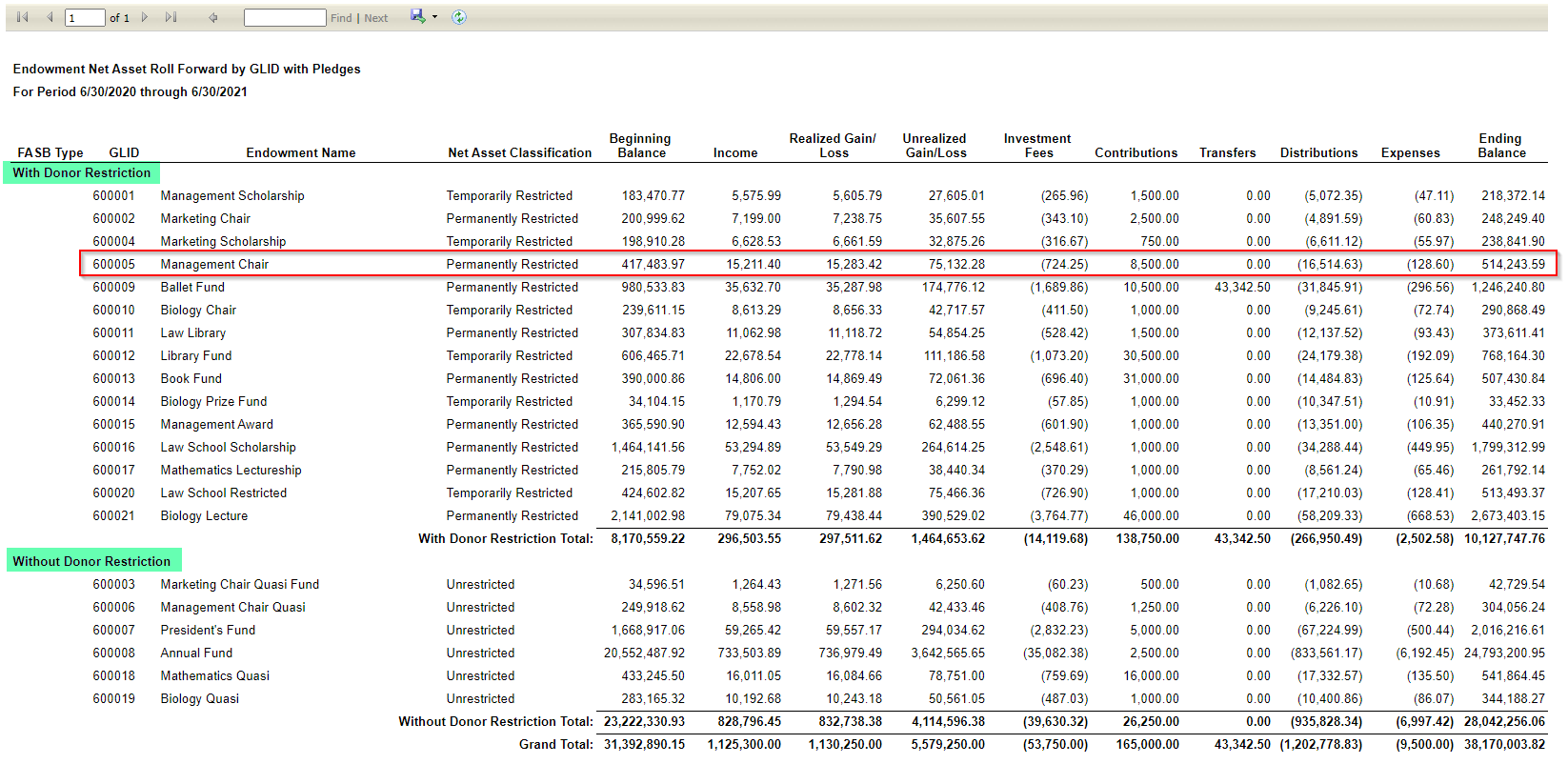Viewport: 1568px width, 764px height.
Task: Click the export save icon
Action: (x=417, y=16)
